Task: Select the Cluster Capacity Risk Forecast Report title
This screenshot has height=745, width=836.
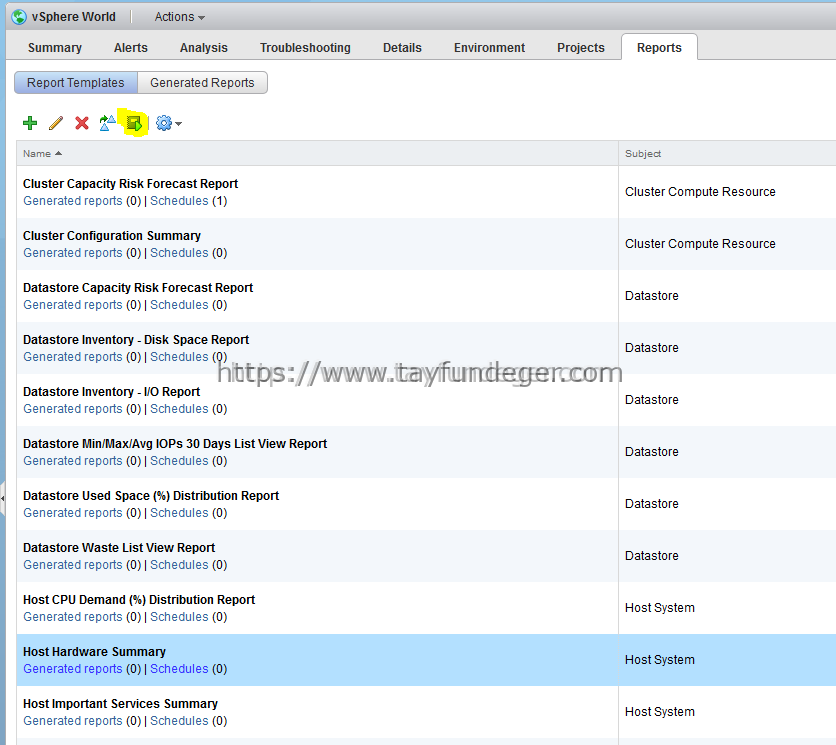Action: pos(130,183)
